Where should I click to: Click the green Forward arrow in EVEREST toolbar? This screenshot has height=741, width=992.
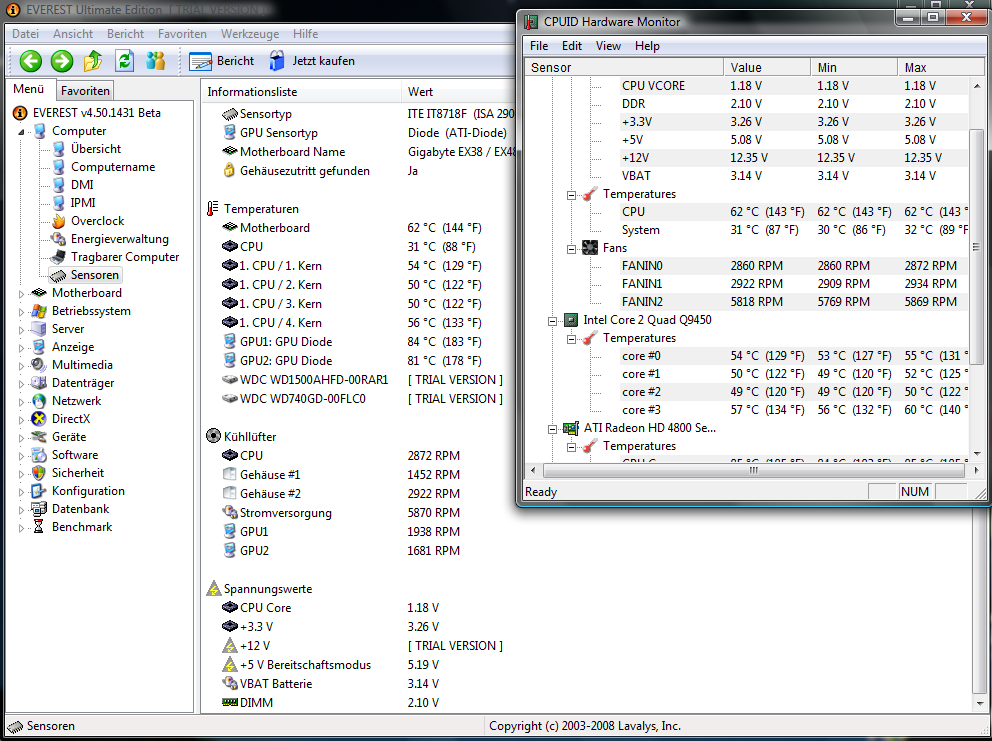(61, 61)
